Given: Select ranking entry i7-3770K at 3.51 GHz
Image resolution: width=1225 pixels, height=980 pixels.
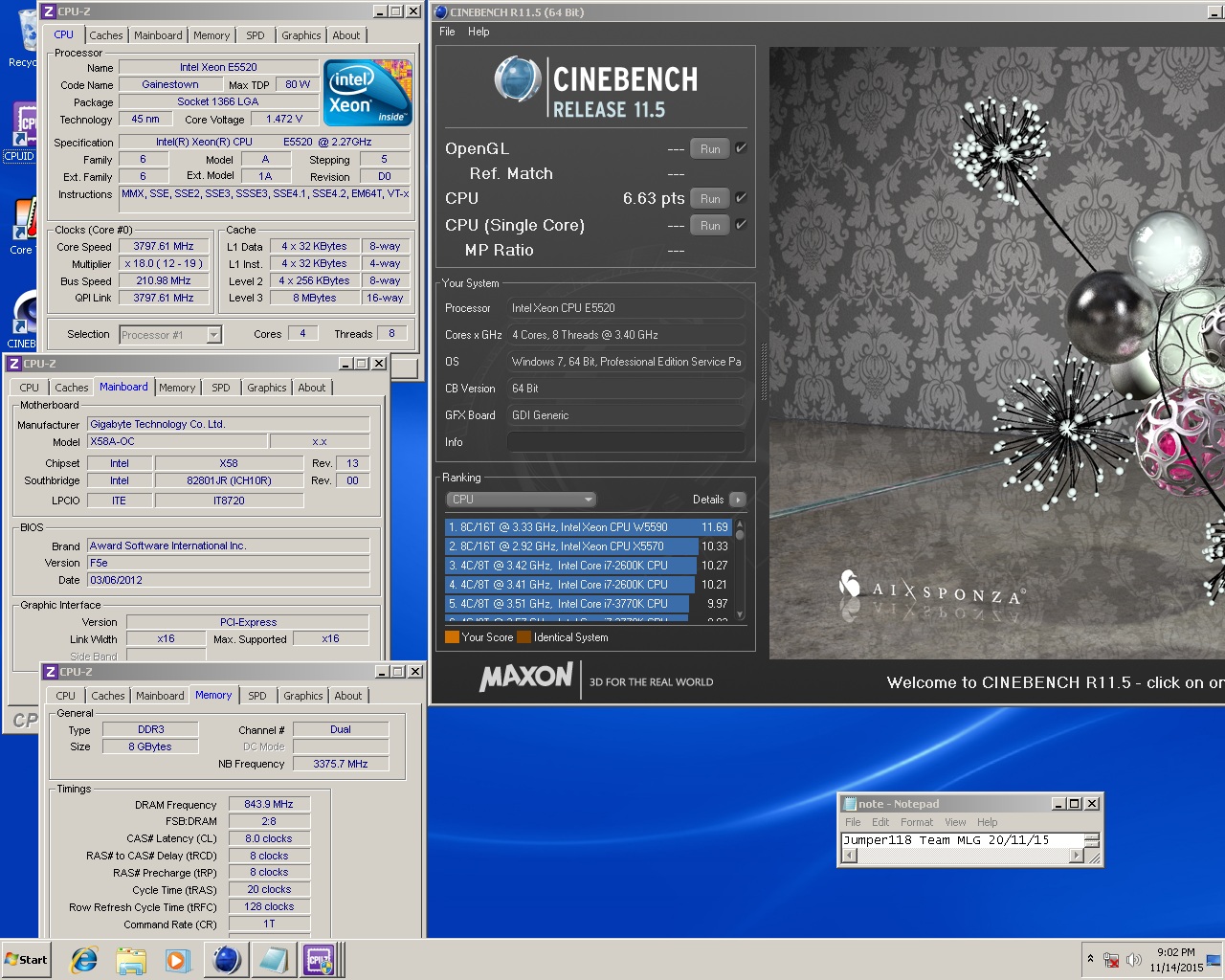Looking at the screenshot, I should coord(588,604).
